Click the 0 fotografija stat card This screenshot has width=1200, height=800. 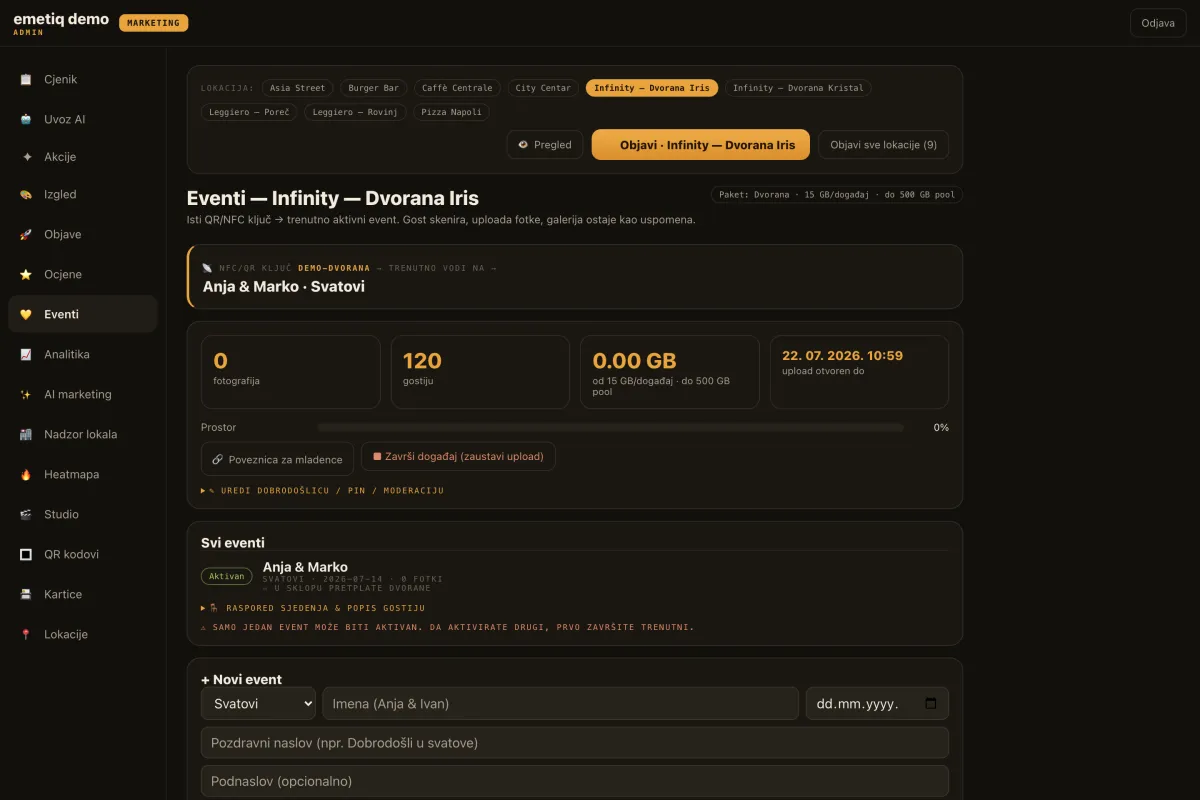[x=290, y=372]
